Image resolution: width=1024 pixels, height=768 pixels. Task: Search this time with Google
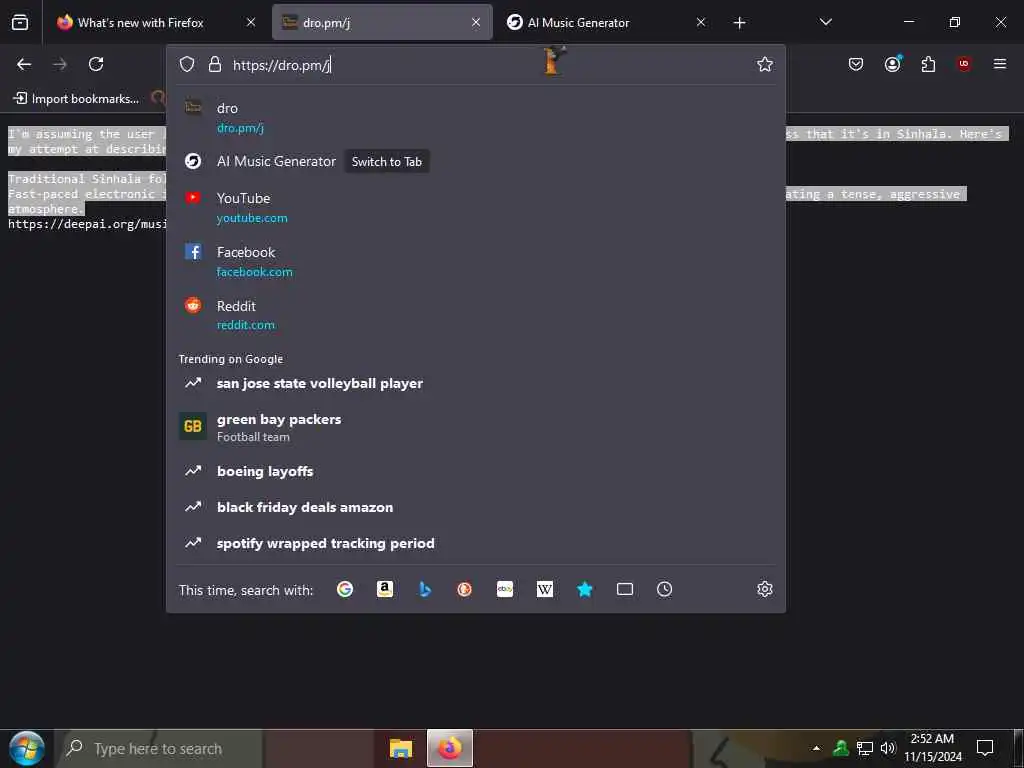pos(345,589)
